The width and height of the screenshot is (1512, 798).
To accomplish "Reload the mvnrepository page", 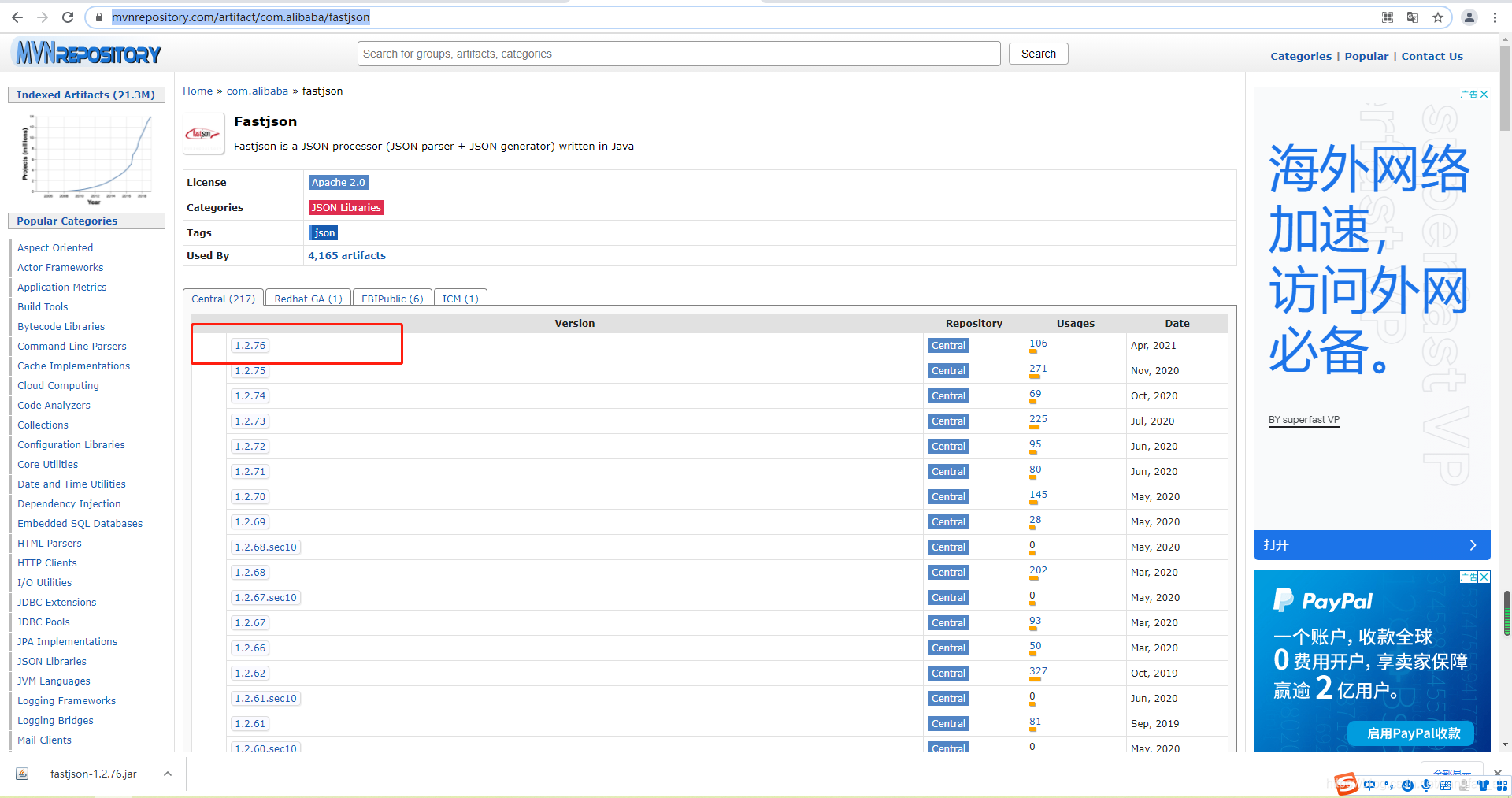I will [x=68, y=17].
